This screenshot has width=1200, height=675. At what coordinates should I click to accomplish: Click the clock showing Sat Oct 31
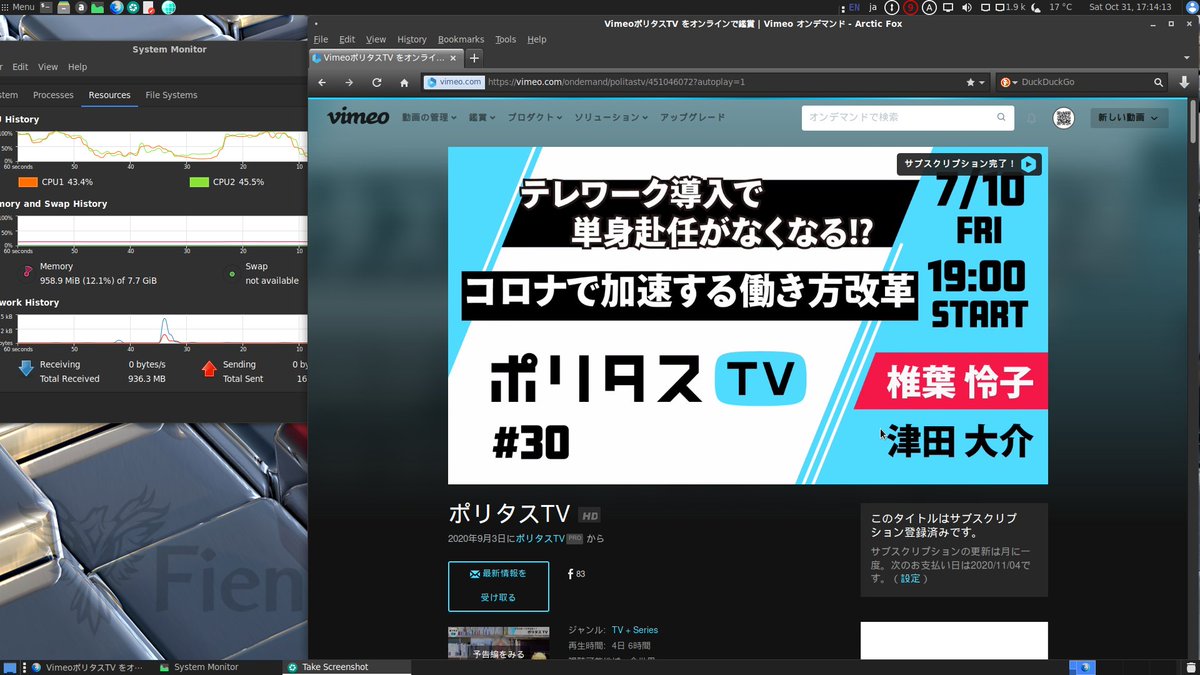pyautogui.click(x=1130, y=7)
